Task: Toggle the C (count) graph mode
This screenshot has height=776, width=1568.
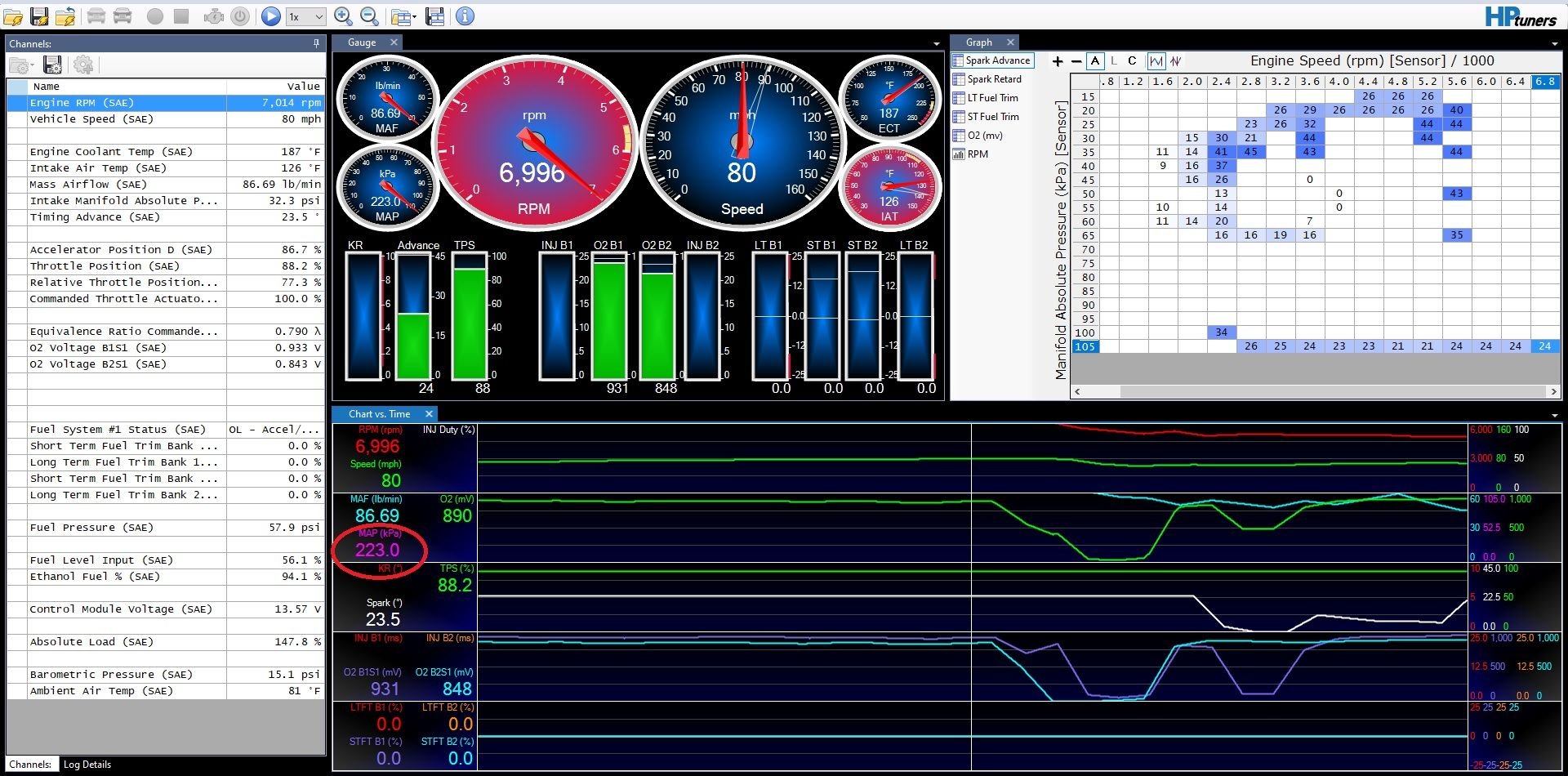Action: [1132, 61]
